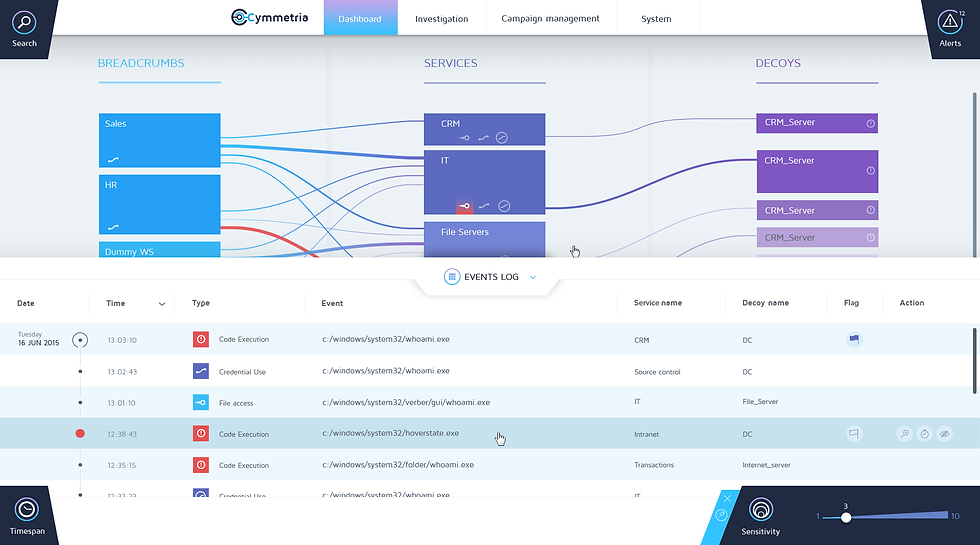Toggle the flag on the 13:03:10 CRM row

[854, 339]
